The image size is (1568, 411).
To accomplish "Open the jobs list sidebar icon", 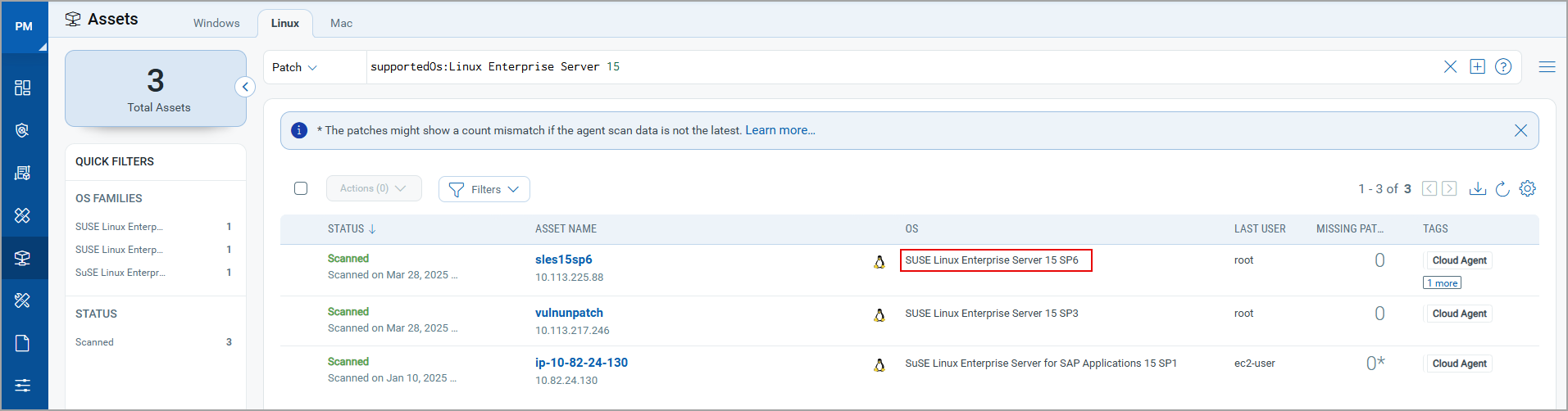I will [x=23, y=173].
